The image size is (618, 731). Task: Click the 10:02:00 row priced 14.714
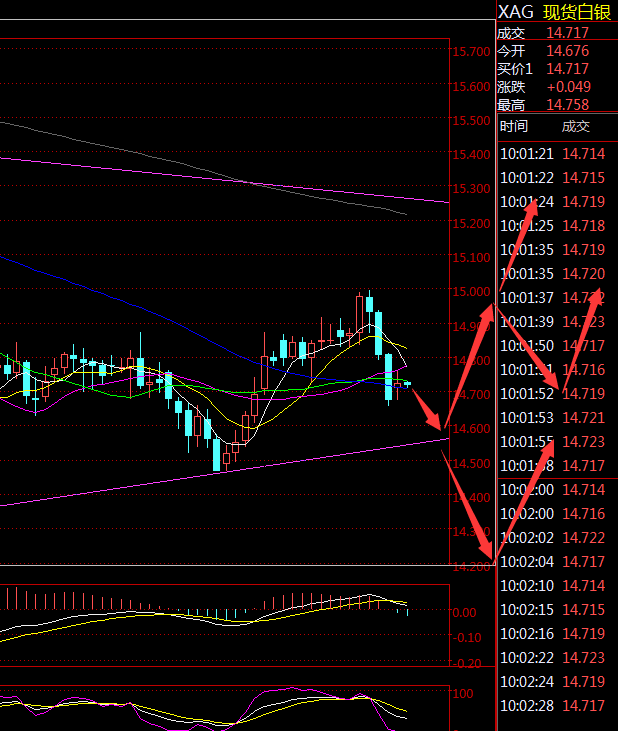tap(552, 490)
